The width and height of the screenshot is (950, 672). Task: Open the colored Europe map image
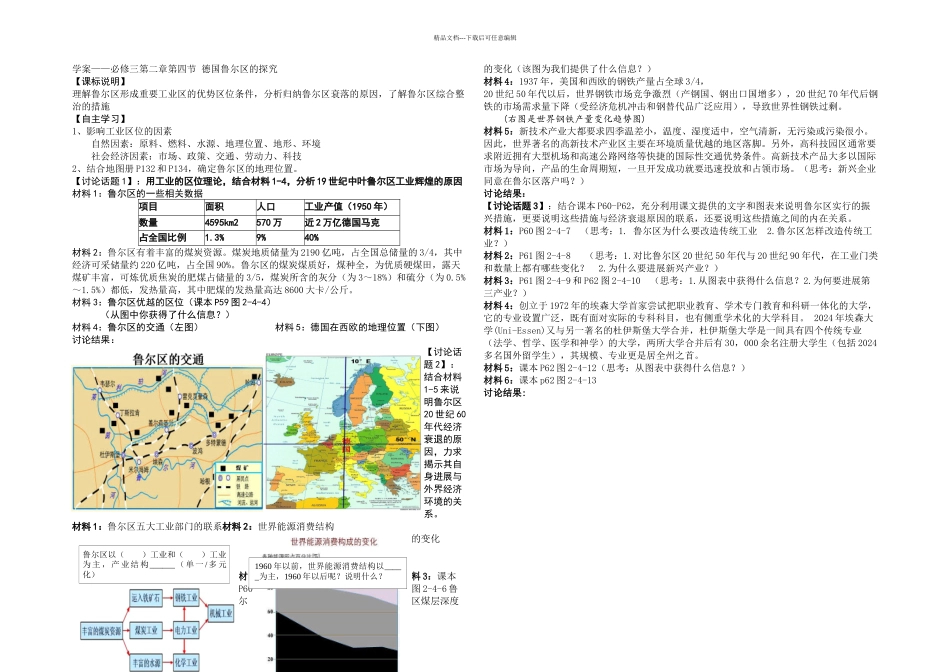343,432
